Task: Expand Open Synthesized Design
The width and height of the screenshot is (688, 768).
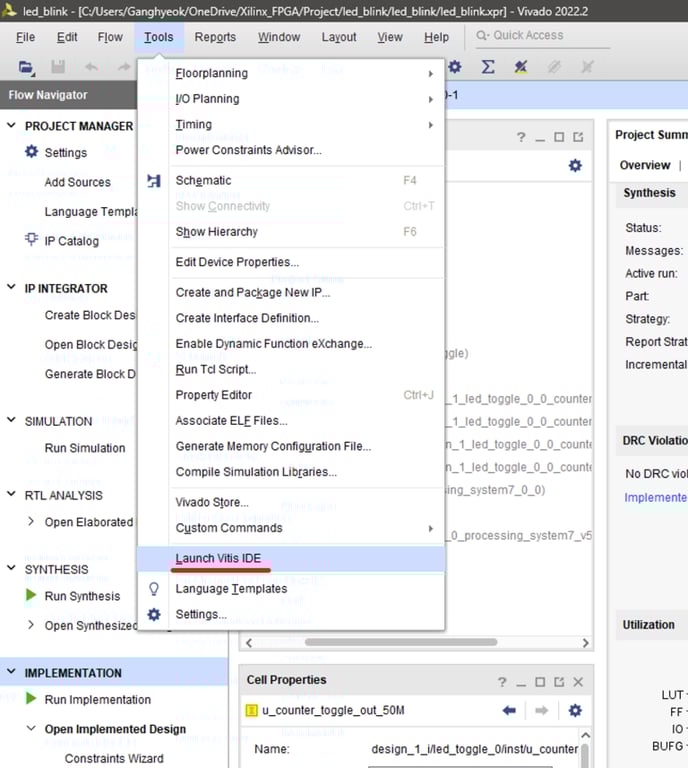Action: point(31,625)
